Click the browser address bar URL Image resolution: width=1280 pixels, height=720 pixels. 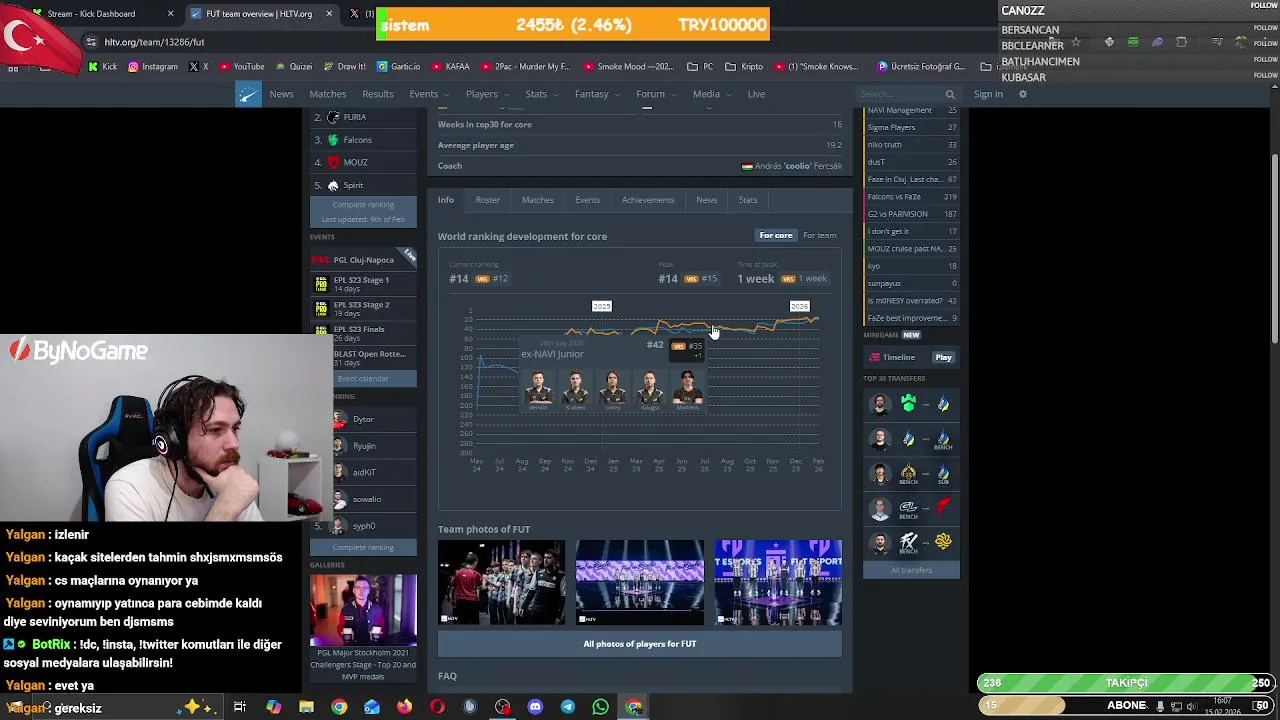(x=155, y=42)
